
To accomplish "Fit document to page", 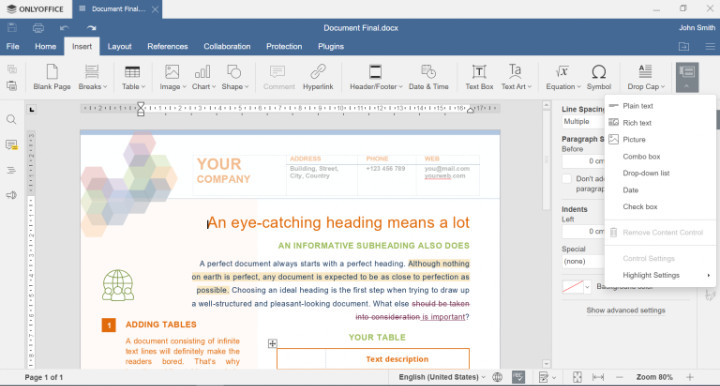I will coord(577,377).
